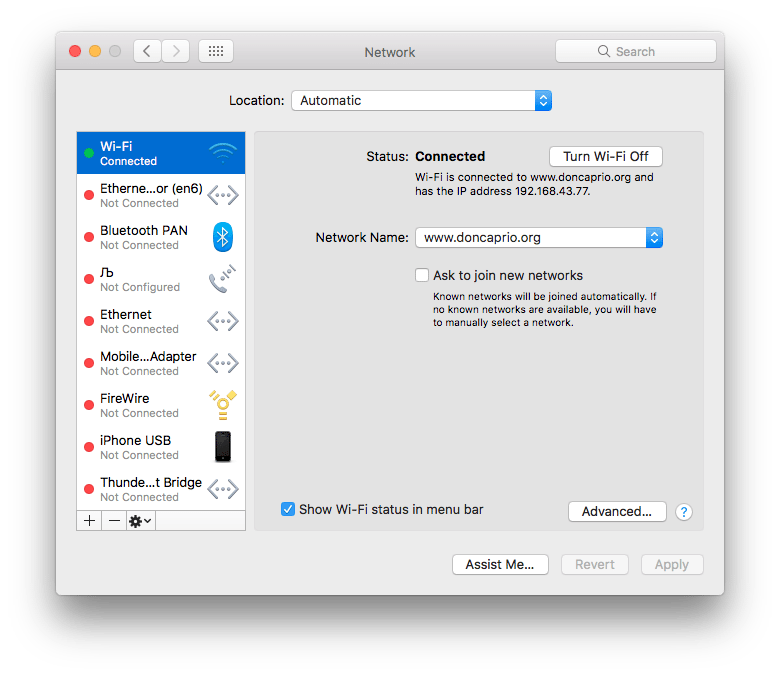The width and height of the screenshot is (780, 675).
Task: Click the Revert button
Action: [x=594, y=565]
